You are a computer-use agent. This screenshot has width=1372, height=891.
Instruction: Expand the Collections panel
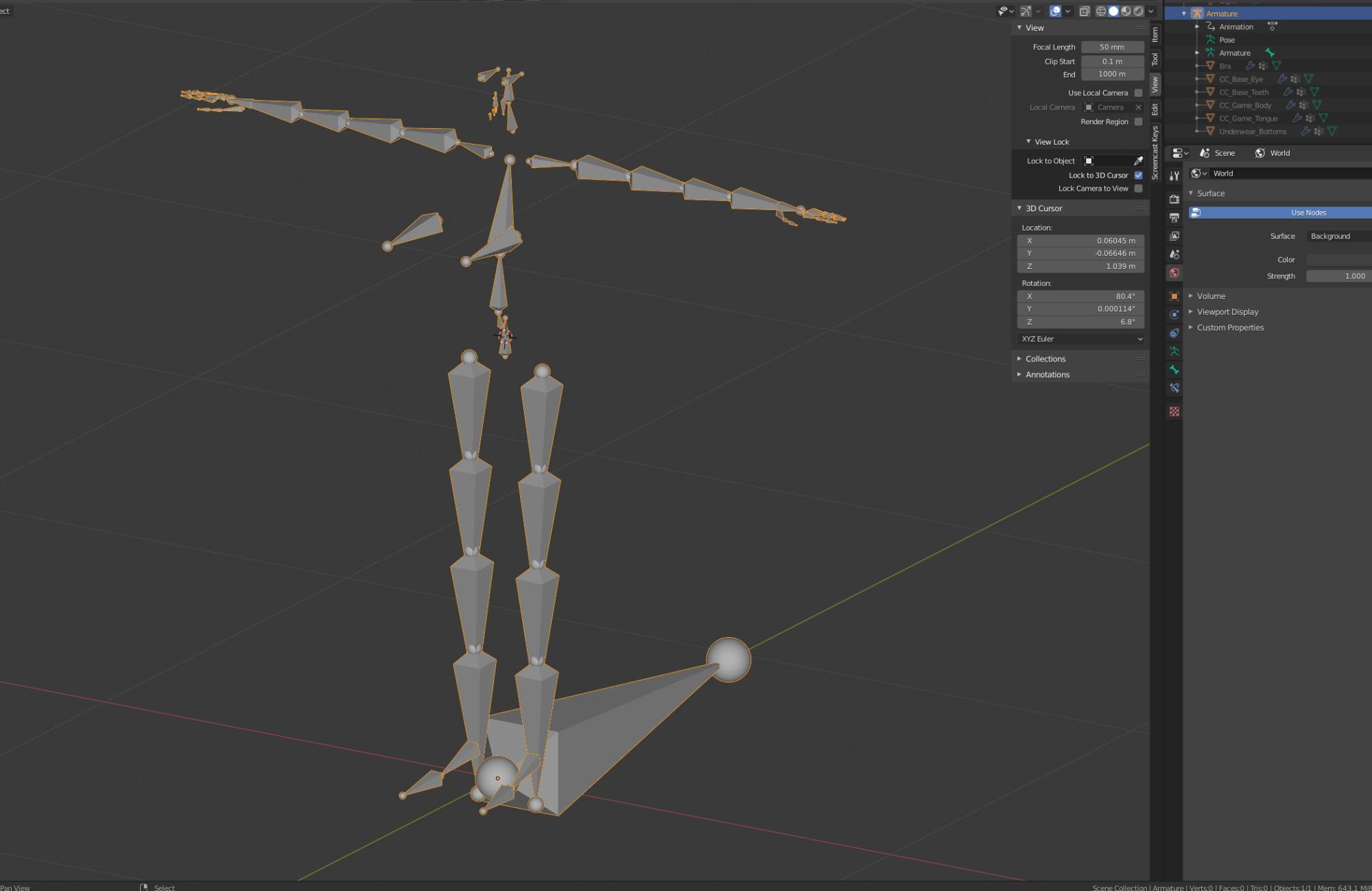tap(1019, 359)
